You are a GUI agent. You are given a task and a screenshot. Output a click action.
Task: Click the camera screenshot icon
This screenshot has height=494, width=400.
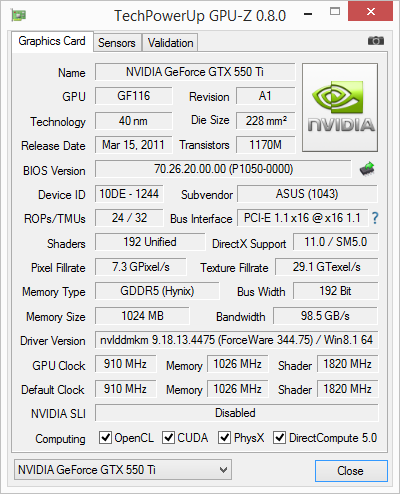click(x=376, y=41)
